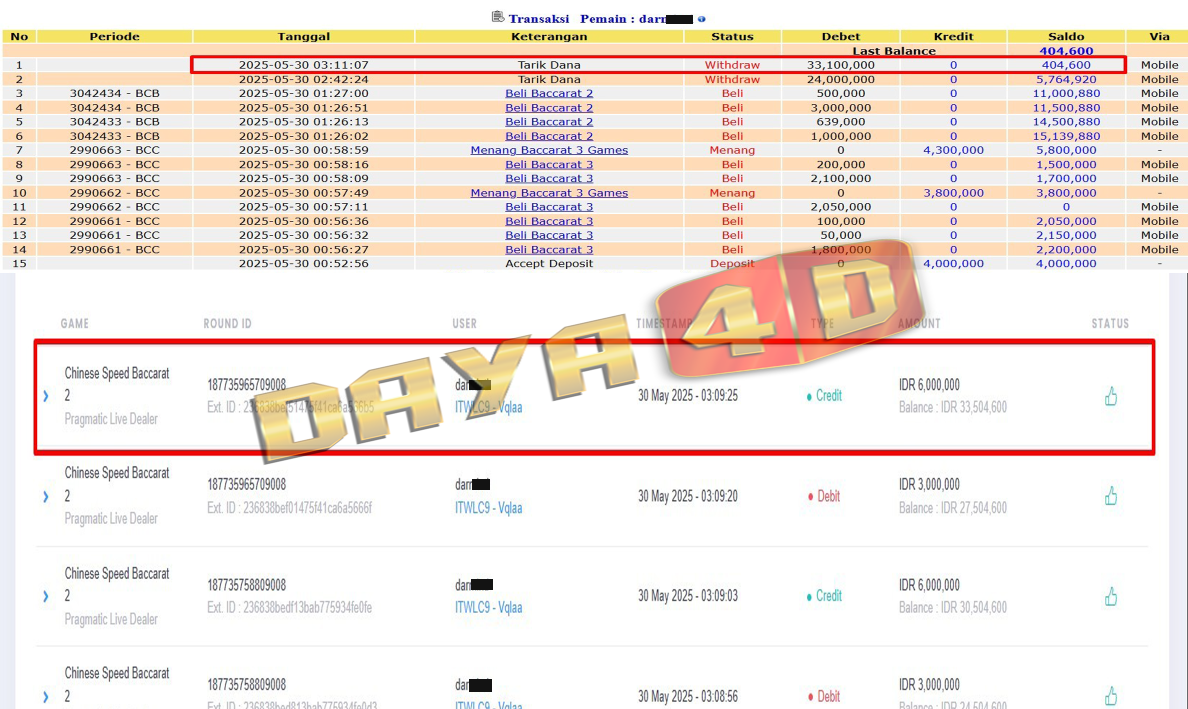Open Beli Baccarat 2 link at 01:26:51

[549, 108]
